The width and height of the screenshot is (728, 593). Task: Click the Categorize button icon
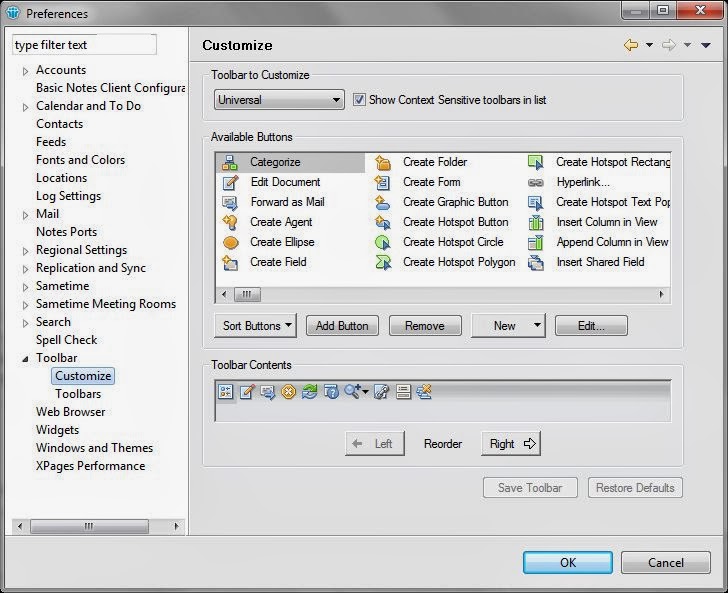coord(230,162)
